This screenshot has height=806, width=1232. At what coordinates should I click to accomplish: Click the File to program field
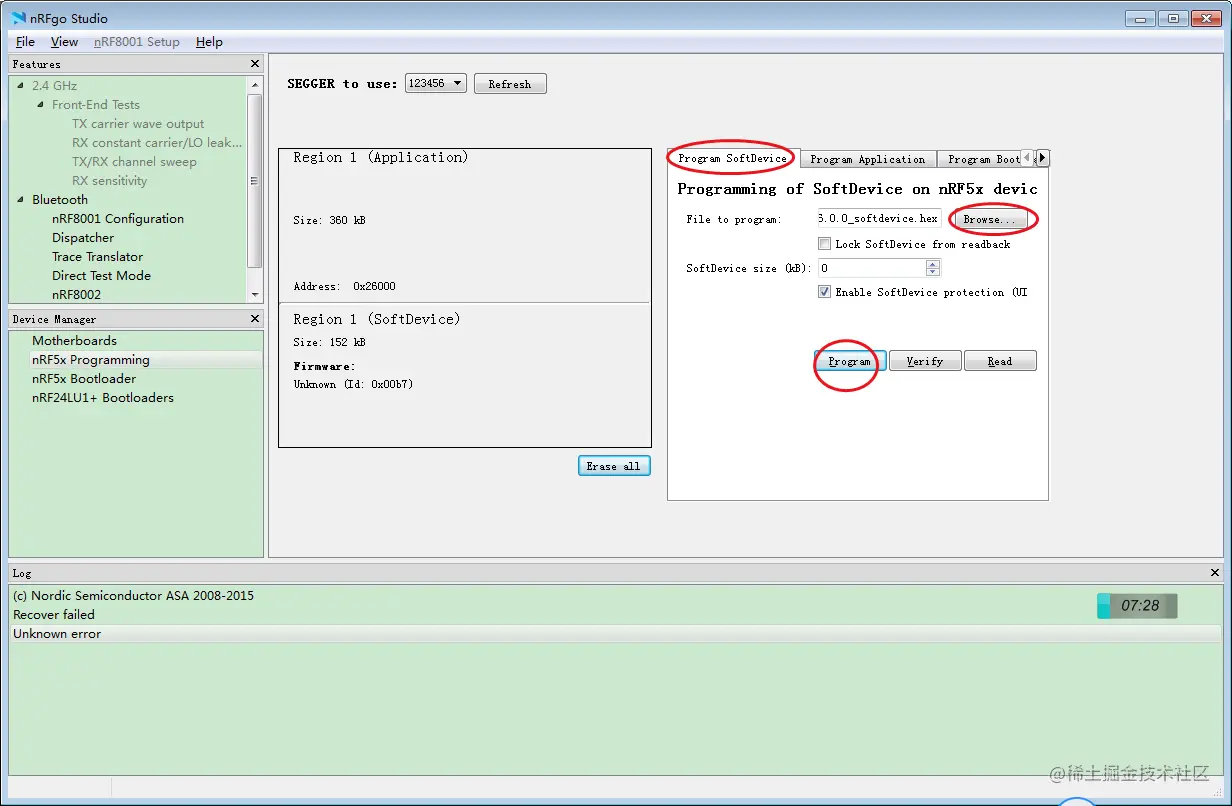pos(879,219)
